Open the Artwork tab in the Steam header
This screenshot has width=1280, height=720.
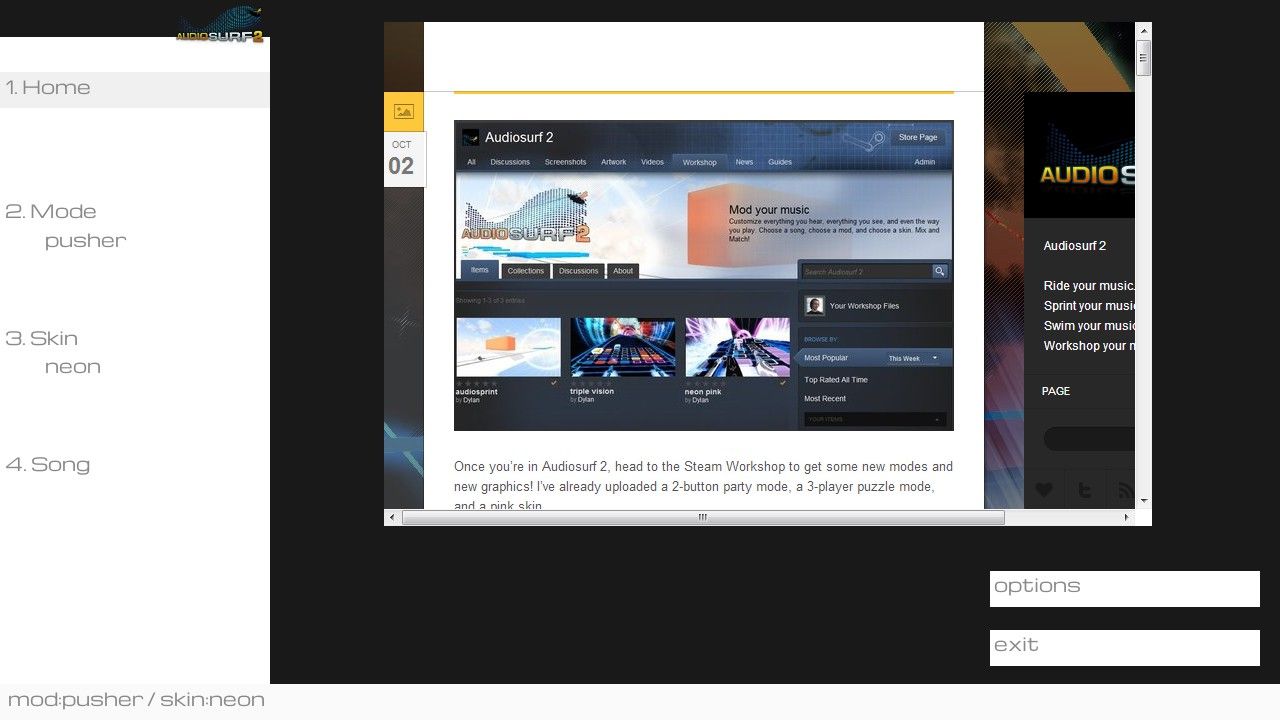(x=614, y=162)
